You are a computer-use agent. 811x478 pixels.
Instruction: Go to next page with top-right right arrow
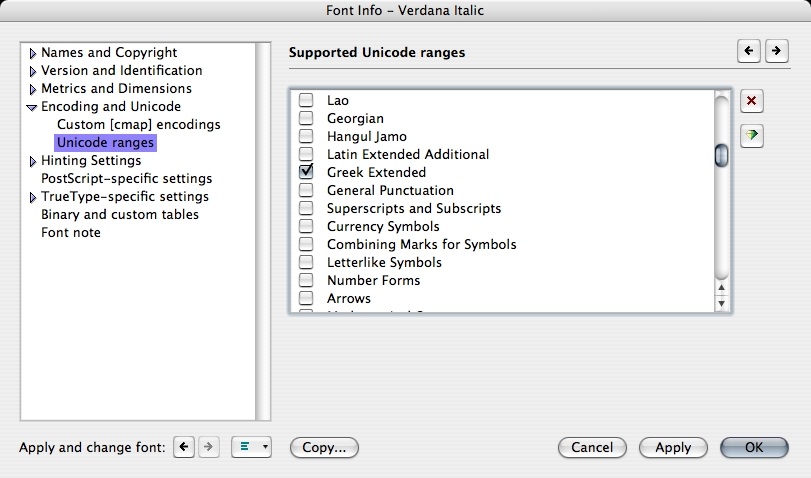(x=776, y=51)
